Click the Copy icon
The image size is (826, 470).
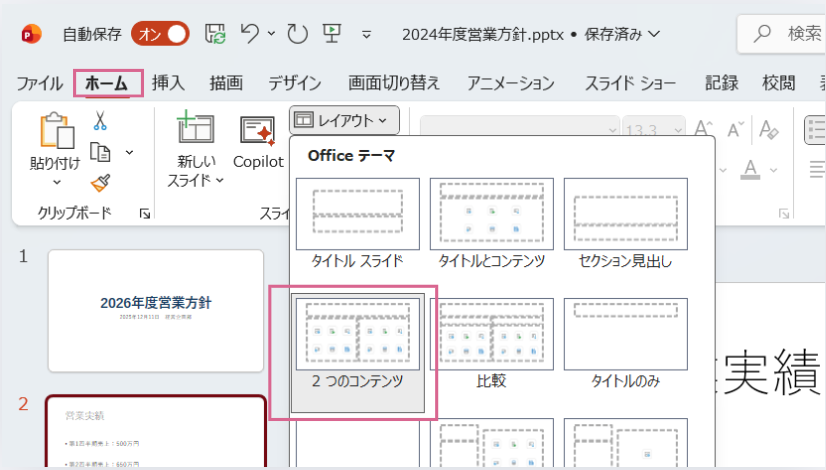tap(100, 152)
